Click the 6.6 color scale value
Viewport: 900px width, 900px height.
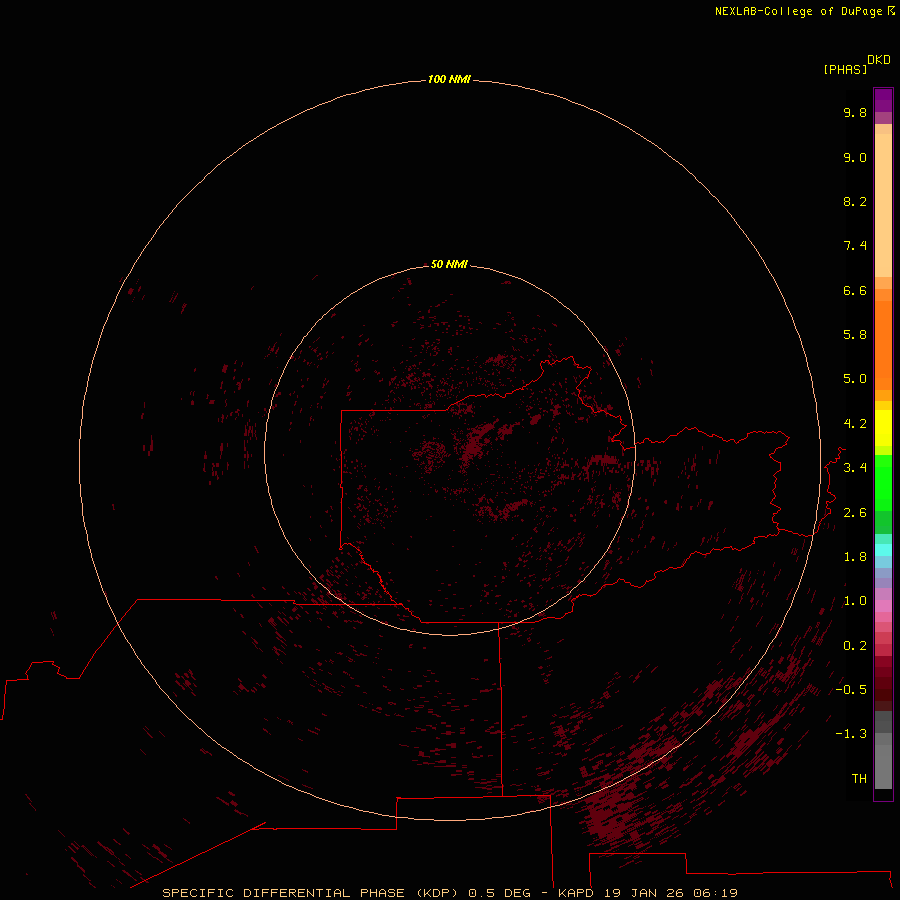[855, 290]
